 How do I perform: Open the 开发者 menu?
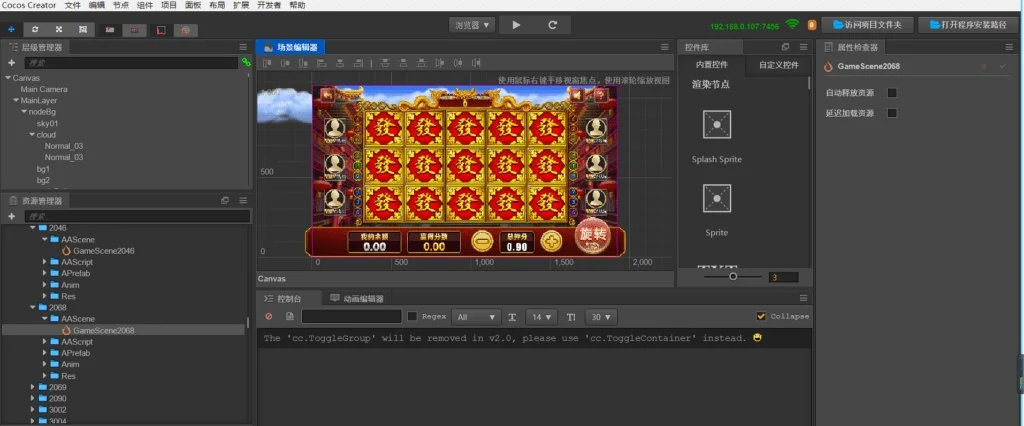tap(269, 5)
